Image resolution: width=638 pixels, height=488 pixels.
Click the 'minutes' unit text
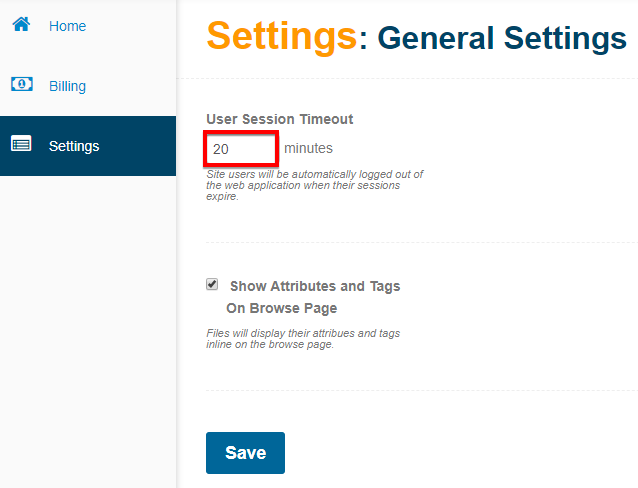coord(308,148)
